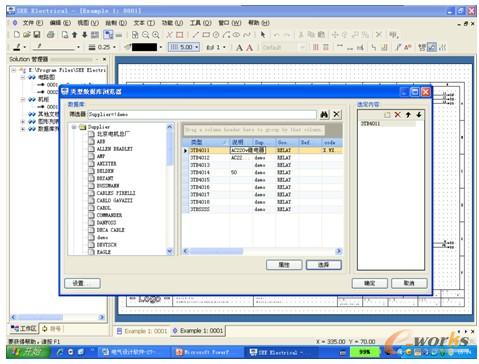Select the CARLO GAVAZZI supplier
Image resolution: width=479 pixels, height=364 pixels.
click(x=114, y=201)
